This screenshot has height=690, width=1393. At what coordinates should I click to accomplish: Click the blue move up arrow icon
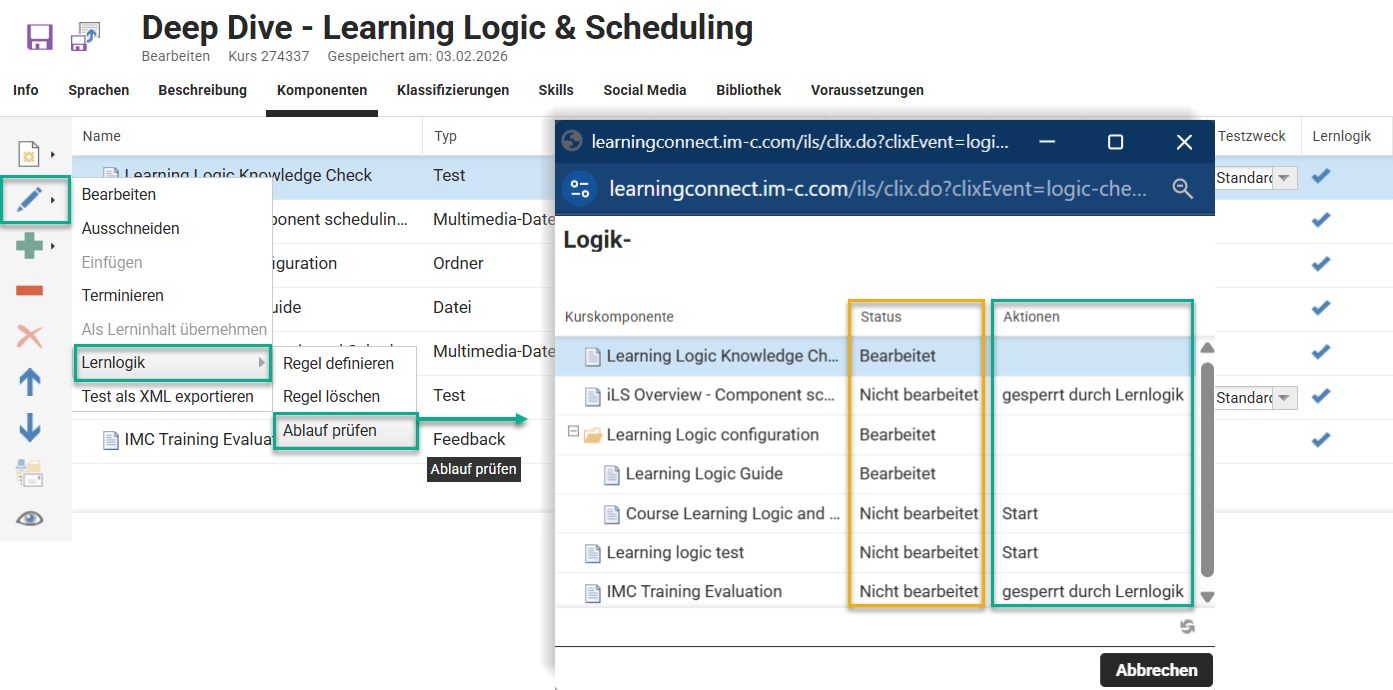[30, 381]
